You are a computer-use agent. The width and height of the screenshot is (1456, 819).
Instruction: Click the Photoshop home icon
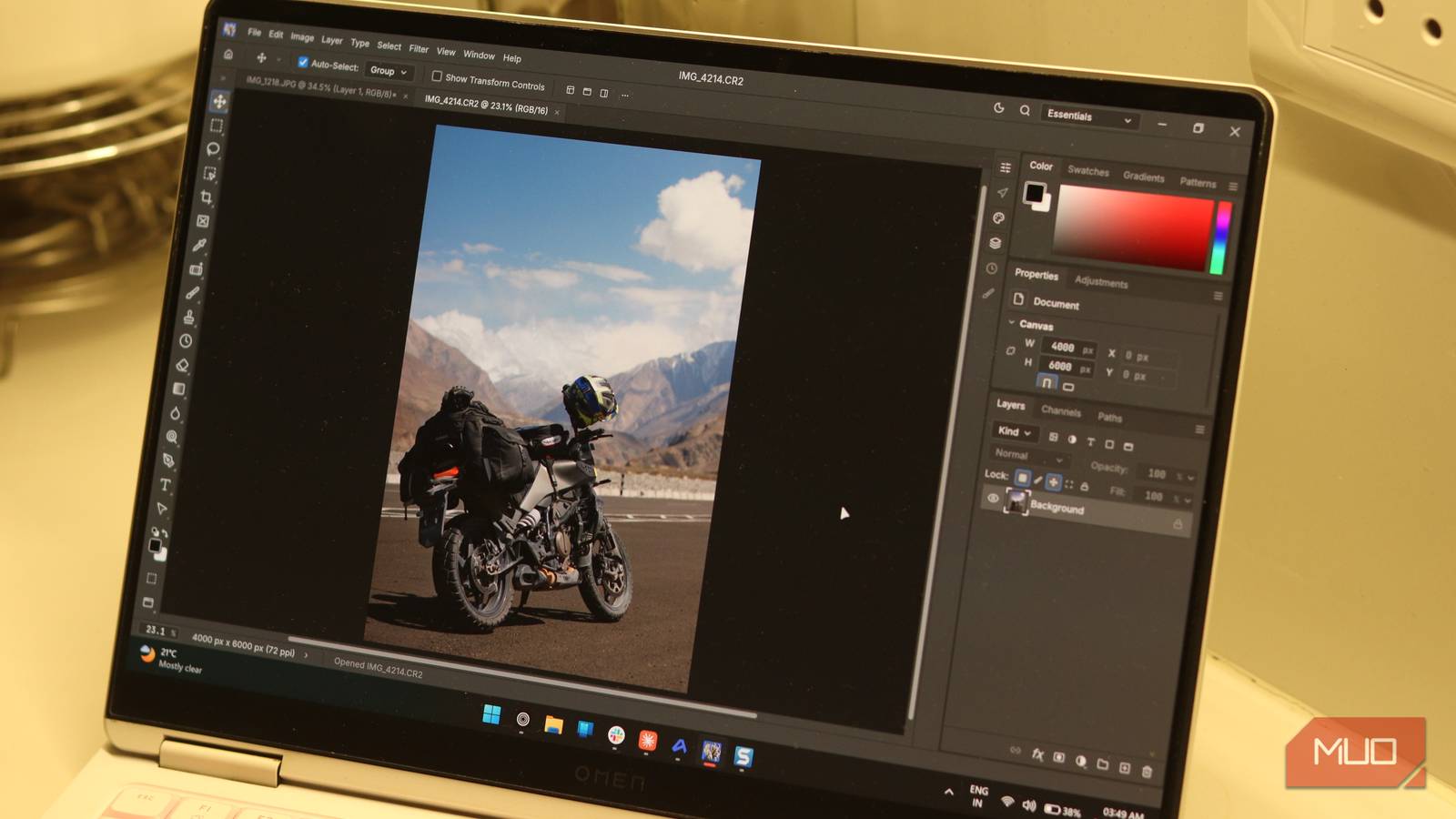coord(228,54)
